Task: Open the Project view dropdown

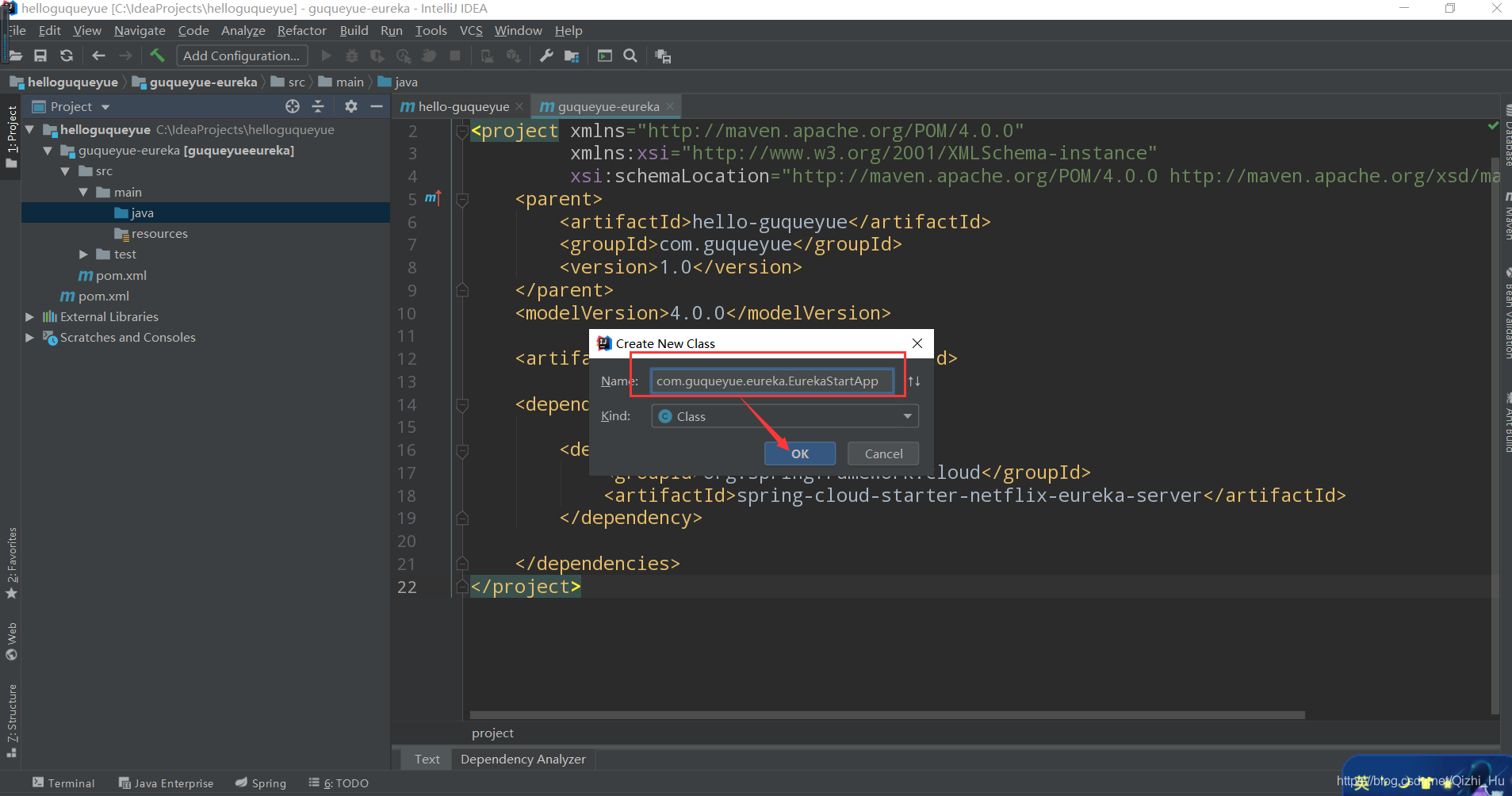Action: (x=105, y=107)
